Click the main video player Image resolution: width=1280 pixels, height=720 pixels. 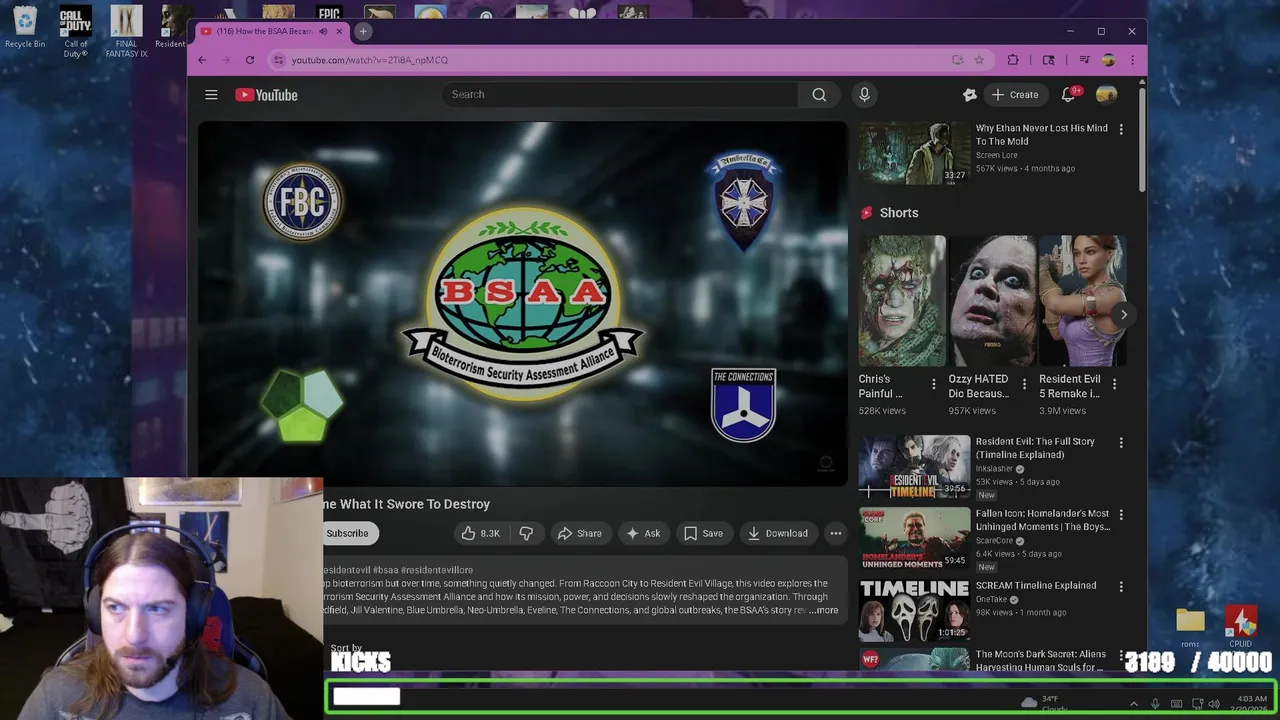point(522,304)
